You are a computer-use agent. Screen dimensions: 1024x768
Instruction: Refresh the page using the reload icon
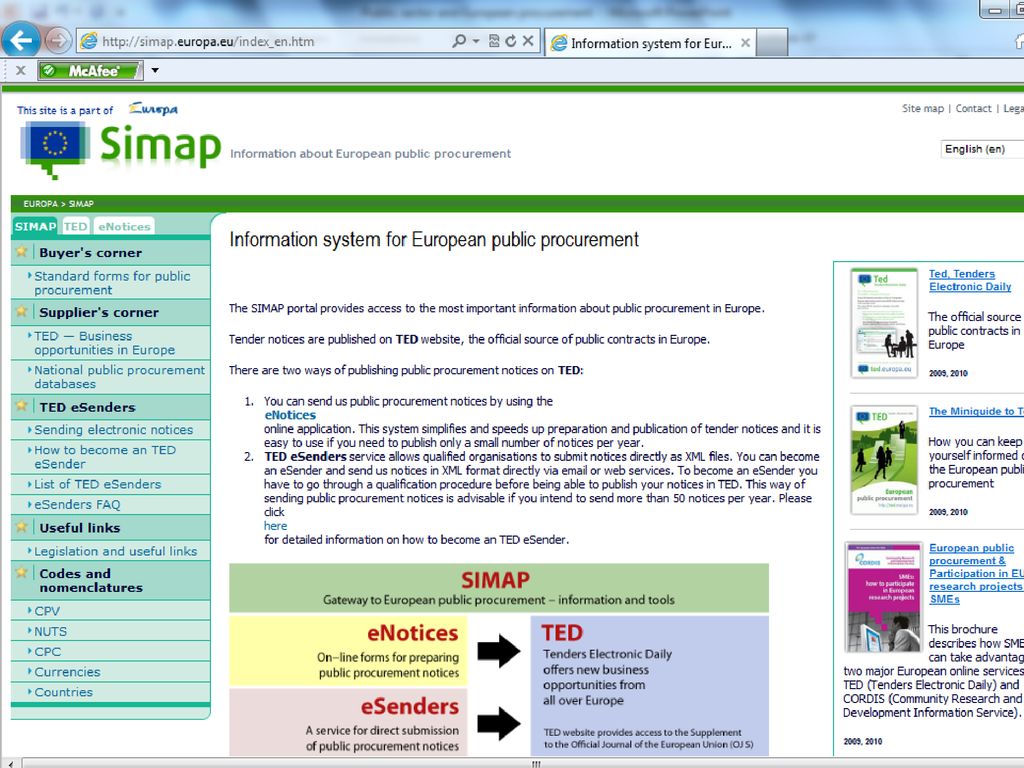click(x=511, y=41)
